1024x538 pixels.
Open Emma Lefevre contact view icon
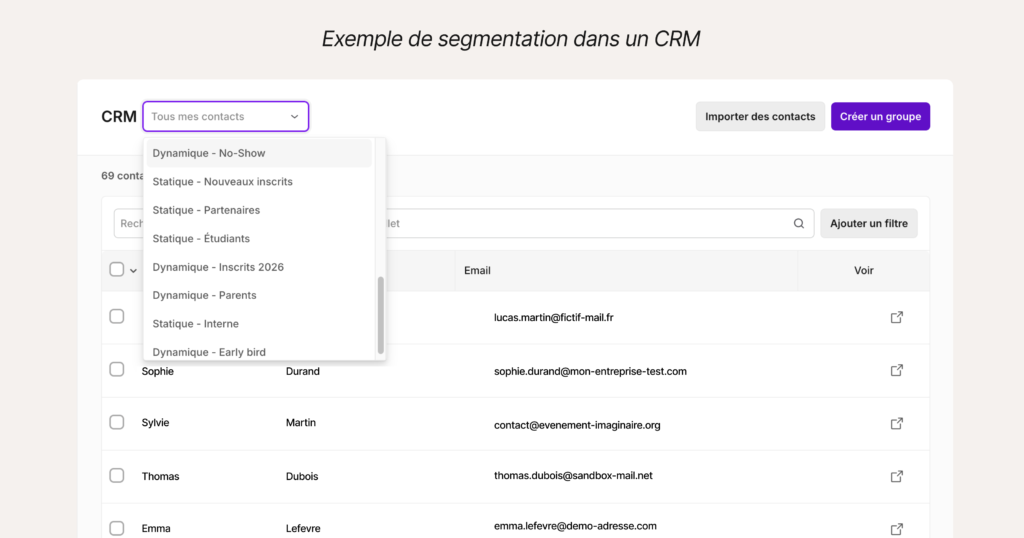tap(897, 529)
